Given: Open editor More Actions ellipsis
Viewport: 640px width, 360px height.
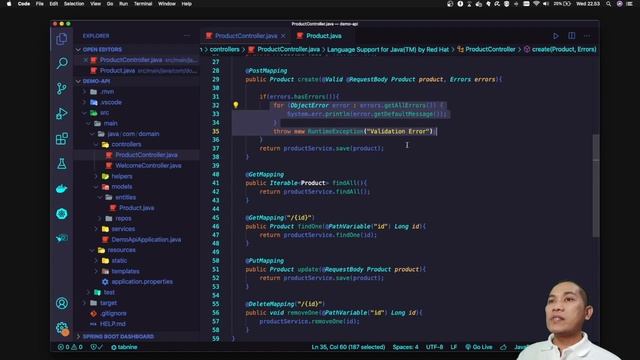Looking at the screenshot, I should click(587, 36).
